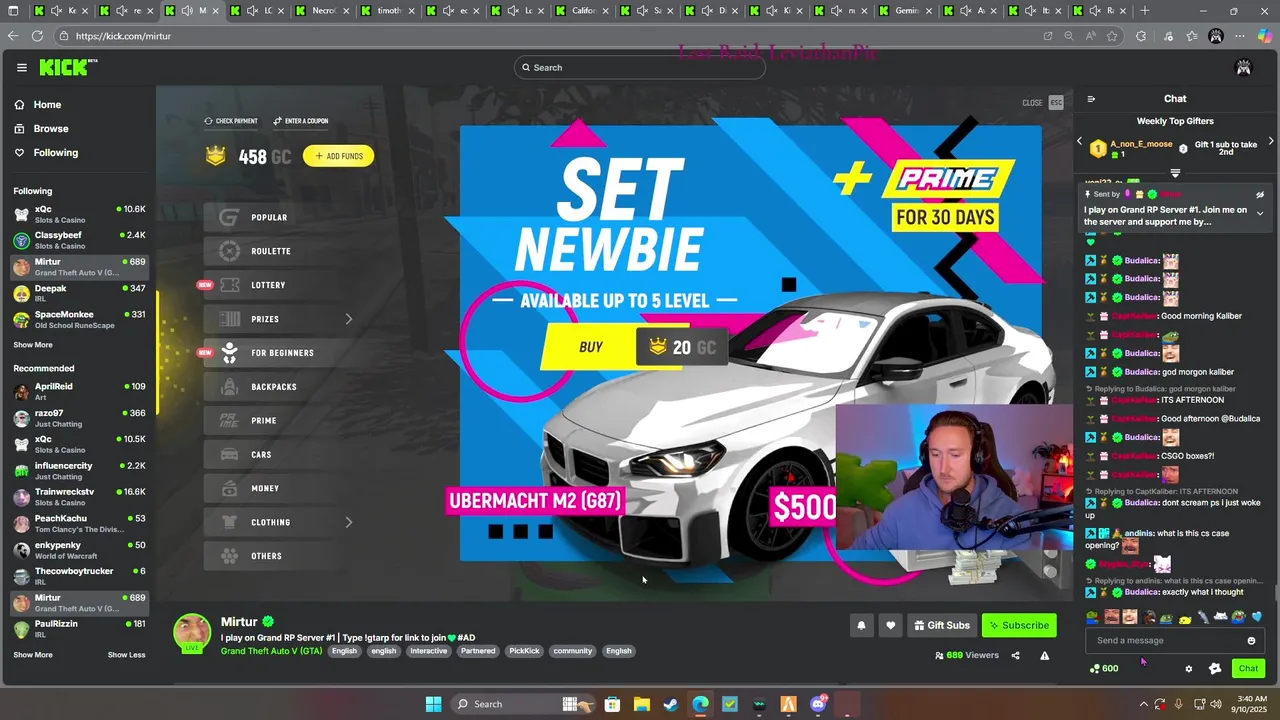This screenshot has height=720, width=1280.
Task: Open Discord from the taskbar
Action: point(818,704)
